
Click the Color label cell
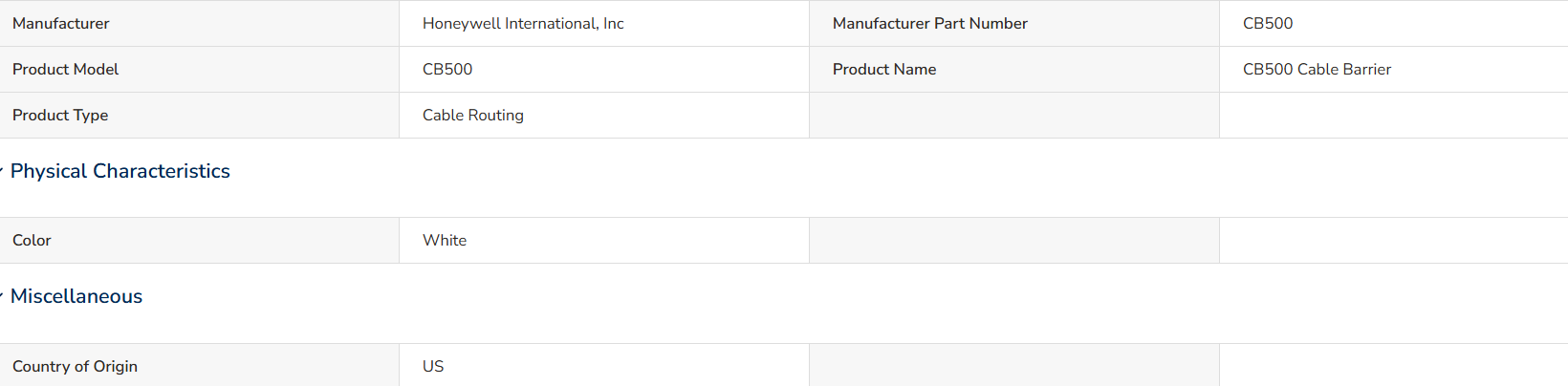(x=199, y=240)
